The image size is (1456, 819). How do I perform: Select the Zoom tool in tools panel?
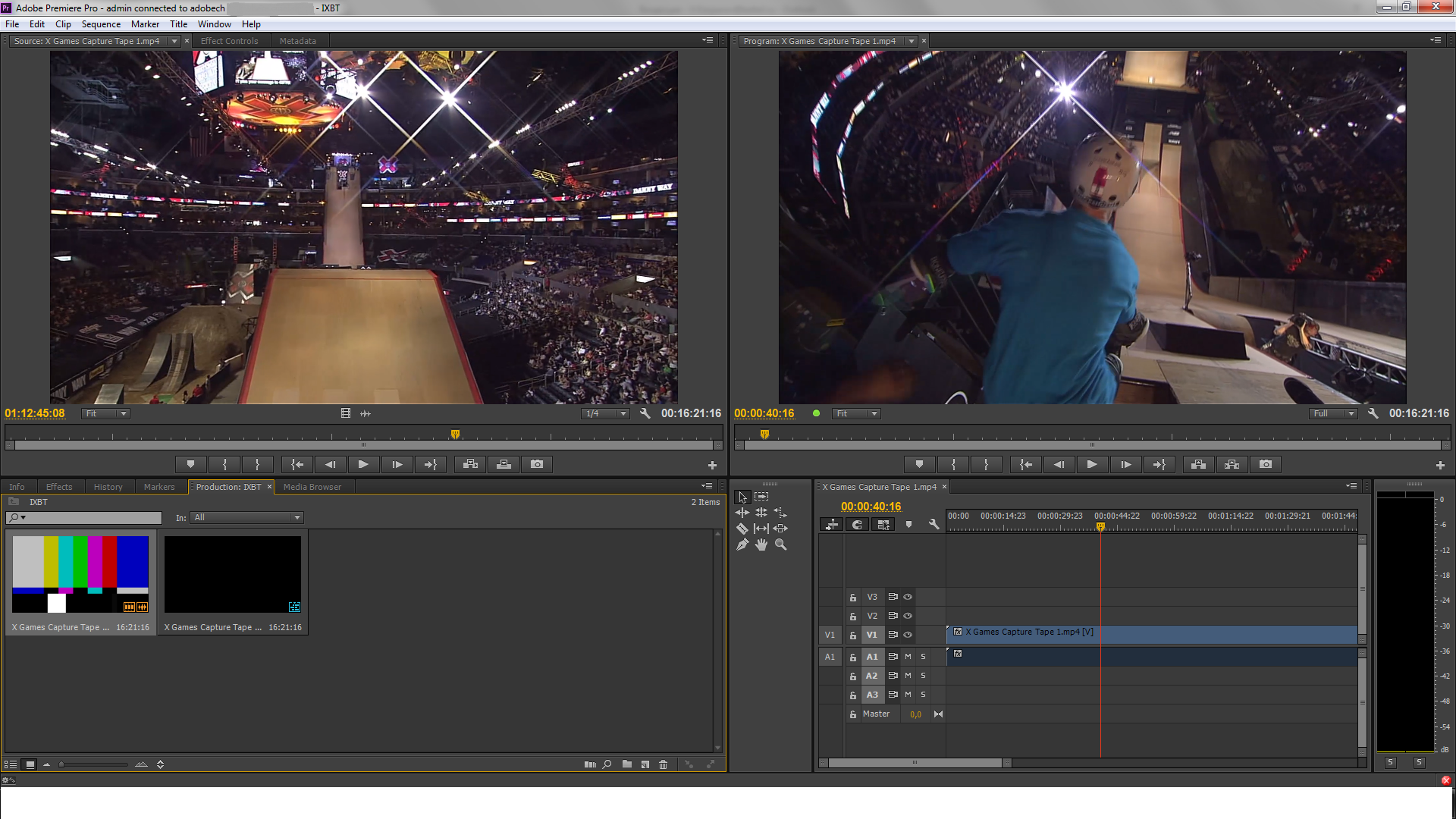780,544
